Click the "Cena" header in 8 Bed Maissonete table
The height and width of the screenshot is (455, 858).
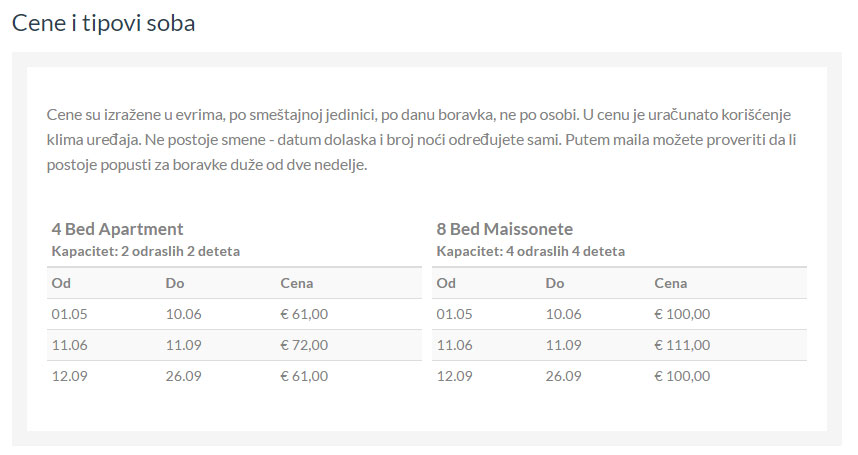click(x=671, y=283)
